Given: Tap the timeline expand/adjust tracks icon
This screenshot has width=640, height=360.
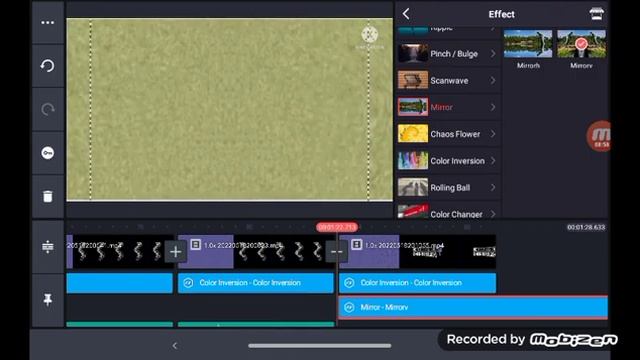Looking at the screenshot, I should pyautogui.click(x=48, y=247).
